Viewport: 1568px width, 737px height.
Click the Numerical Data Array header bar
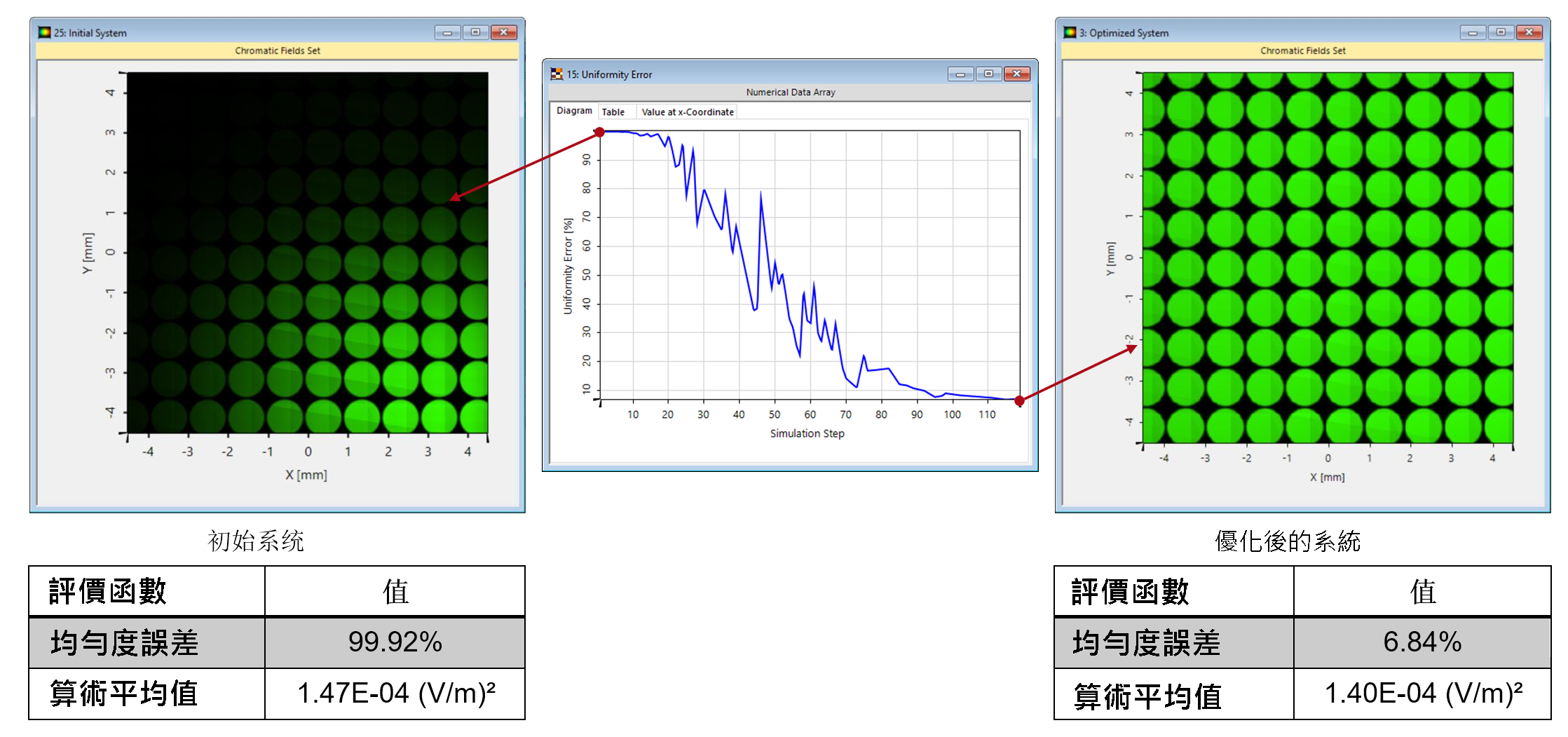790,92
